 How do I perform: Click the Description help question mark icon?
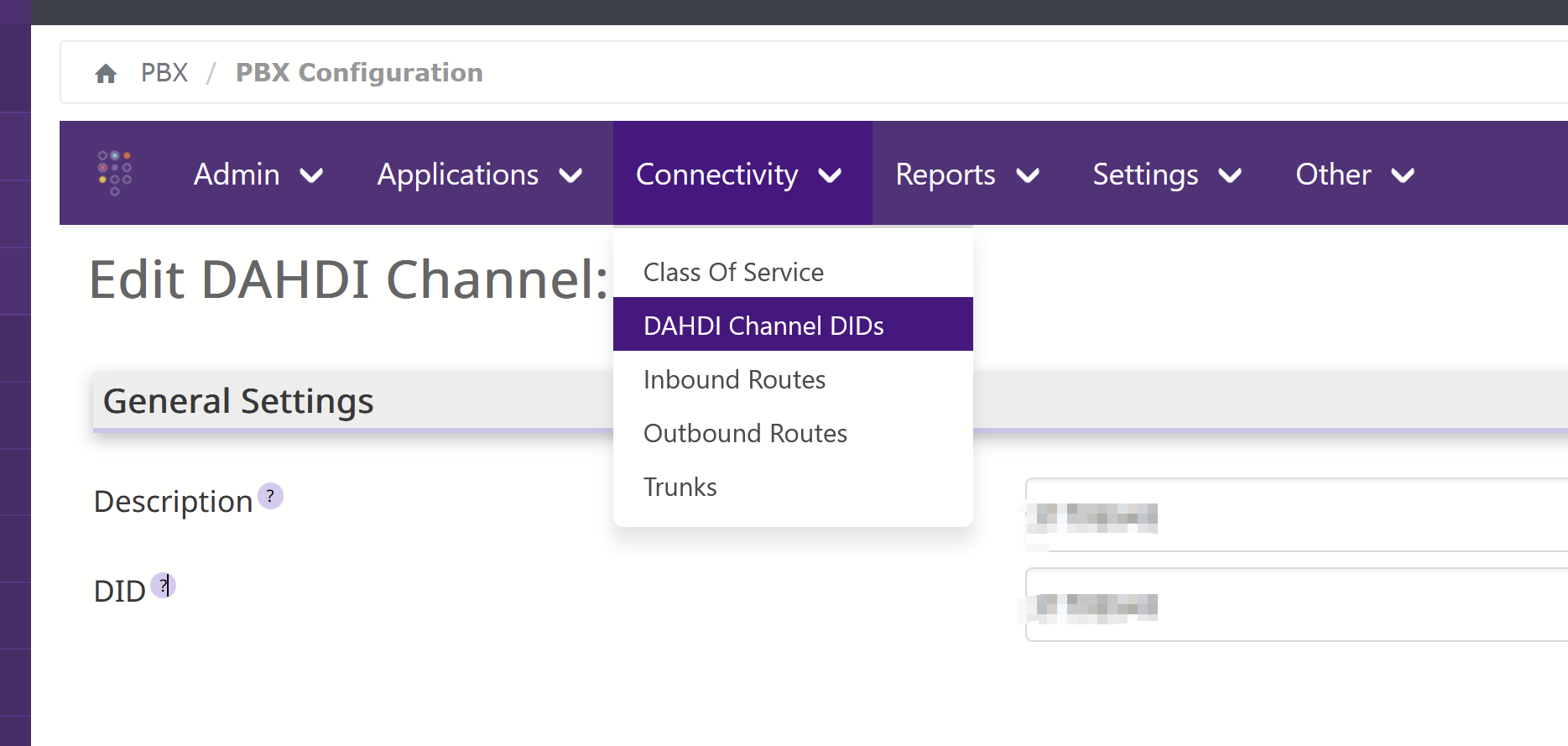[270, 496]
